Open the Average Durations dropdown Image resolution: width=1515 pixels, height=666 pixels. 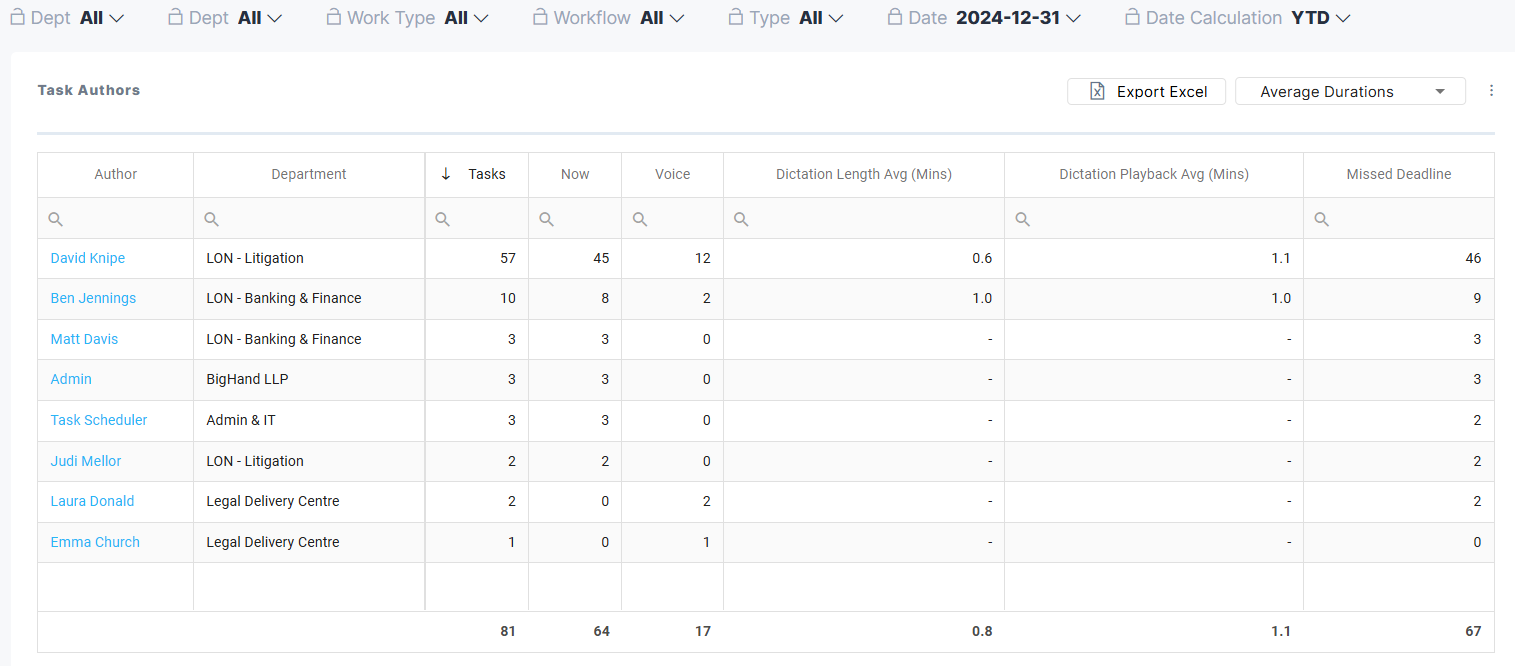(x=1350, y=92)
